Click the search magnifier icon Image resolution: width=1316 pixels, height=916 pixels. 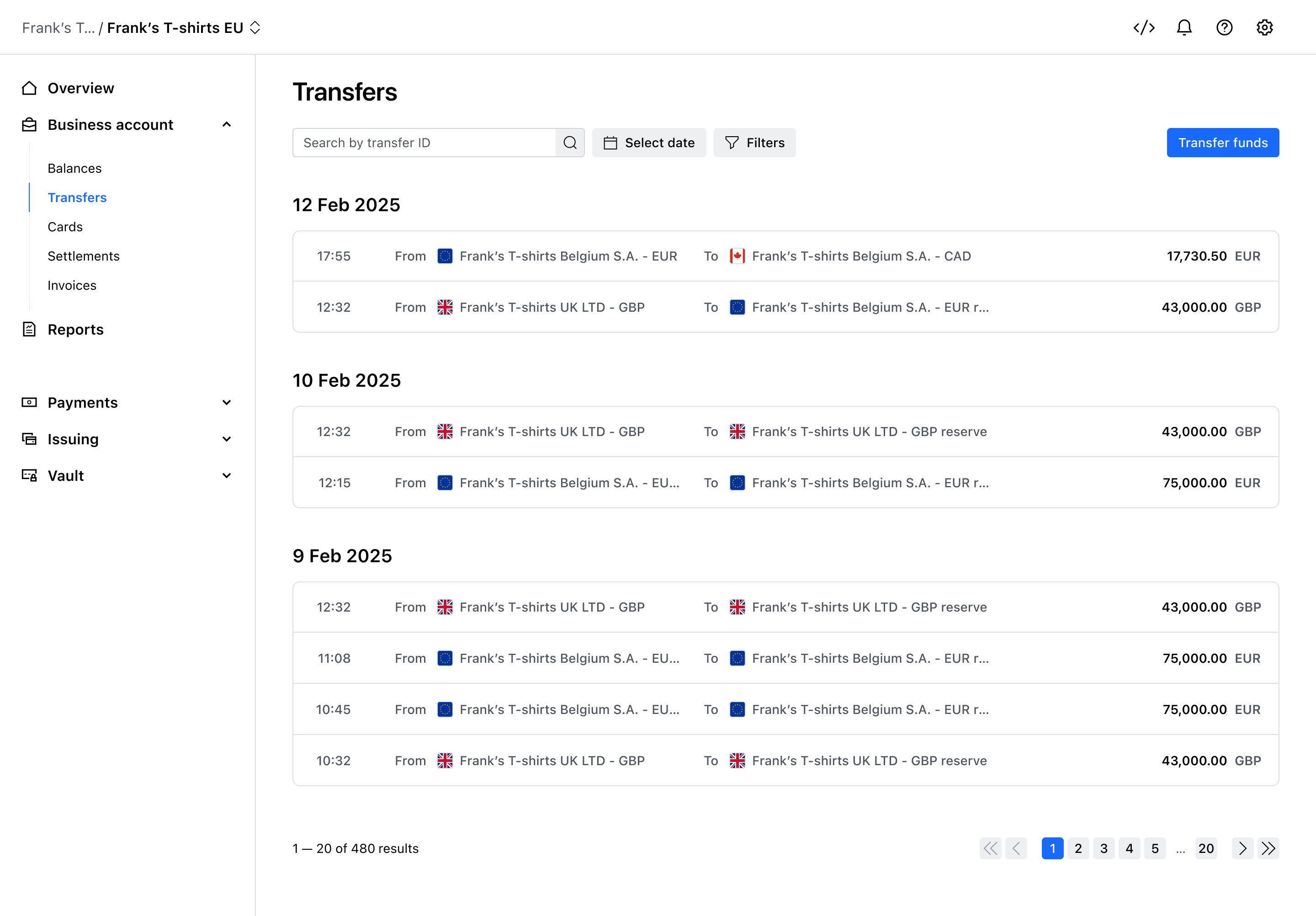click(x=570, y=143)
